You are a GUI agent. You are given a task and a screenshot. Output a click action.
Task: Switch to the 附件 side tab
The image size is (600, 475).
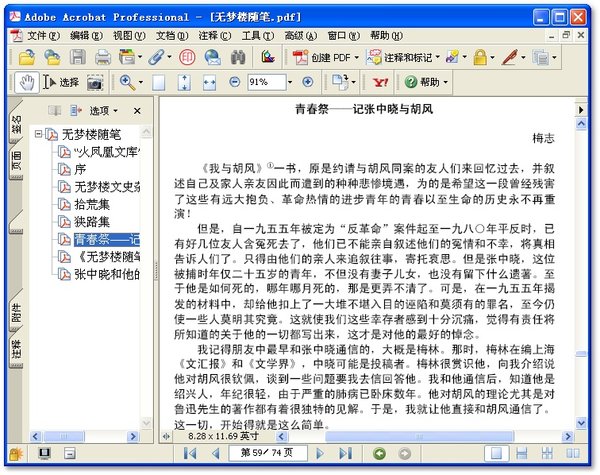click(17, 313)
